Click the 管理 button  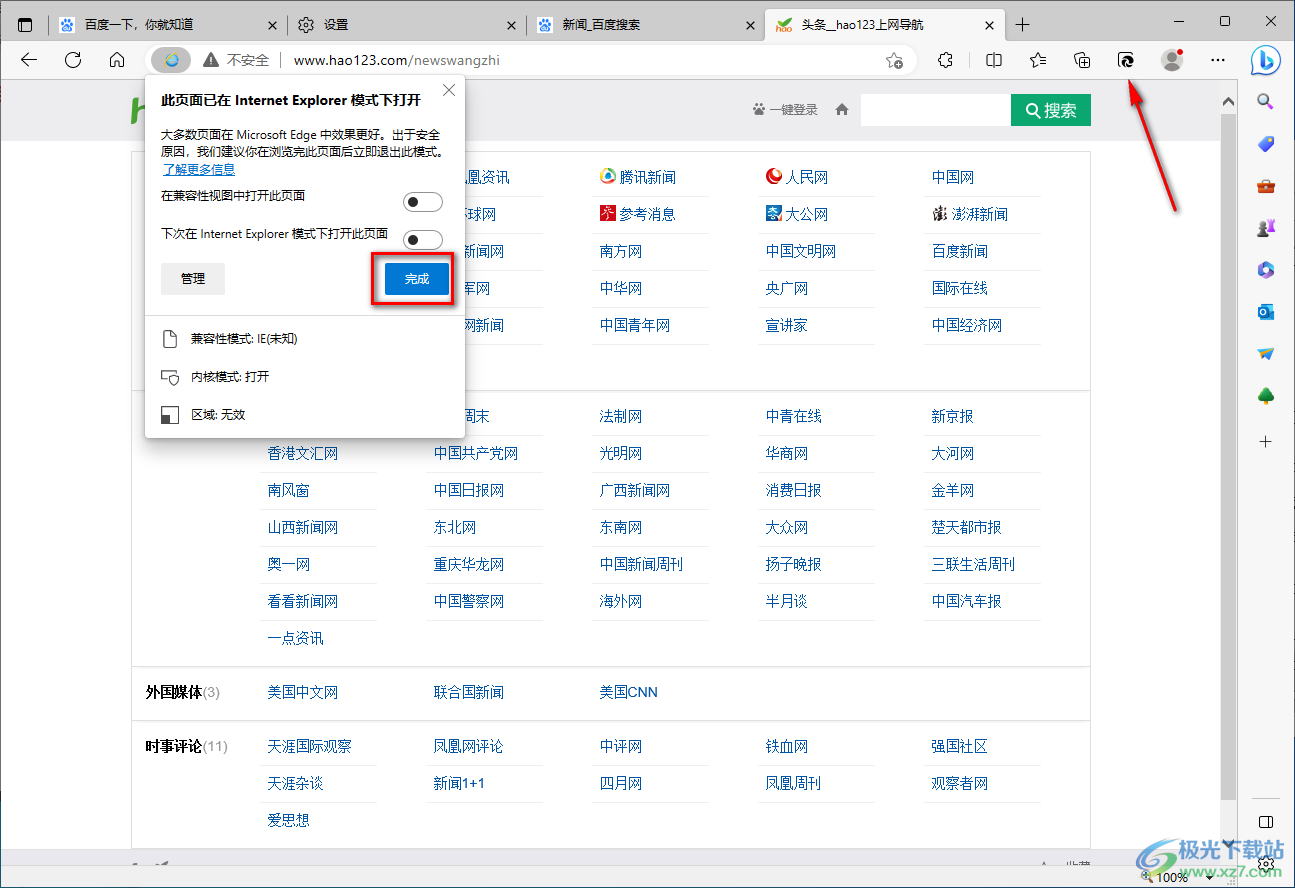[193, 279]
